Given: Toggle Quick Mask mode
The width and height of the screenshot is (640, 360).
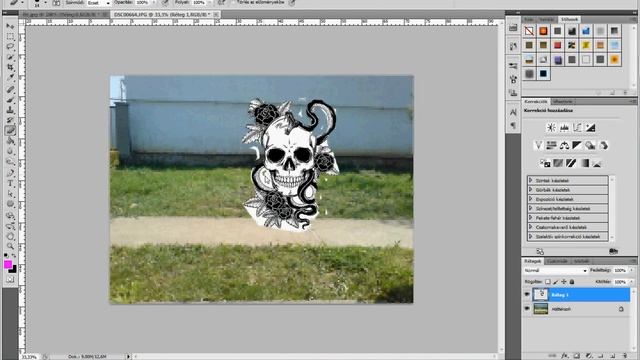Looking at the screenshot, I should (10, 280).
